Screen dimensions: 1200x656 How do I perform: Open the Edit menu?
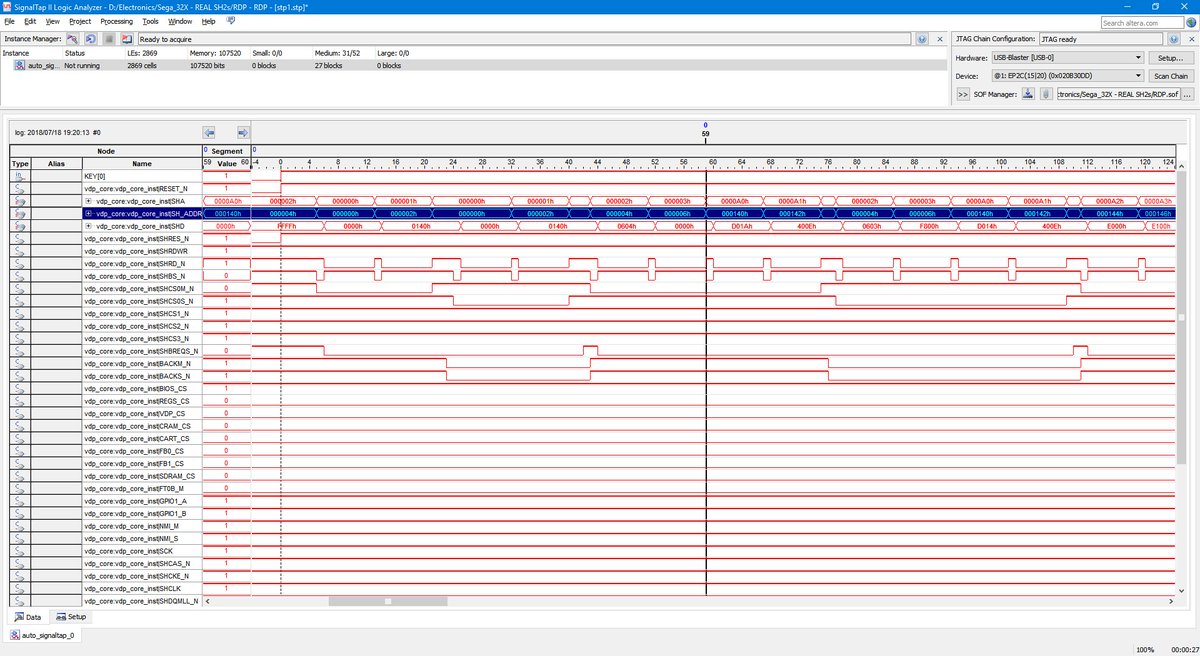point(31,20)
